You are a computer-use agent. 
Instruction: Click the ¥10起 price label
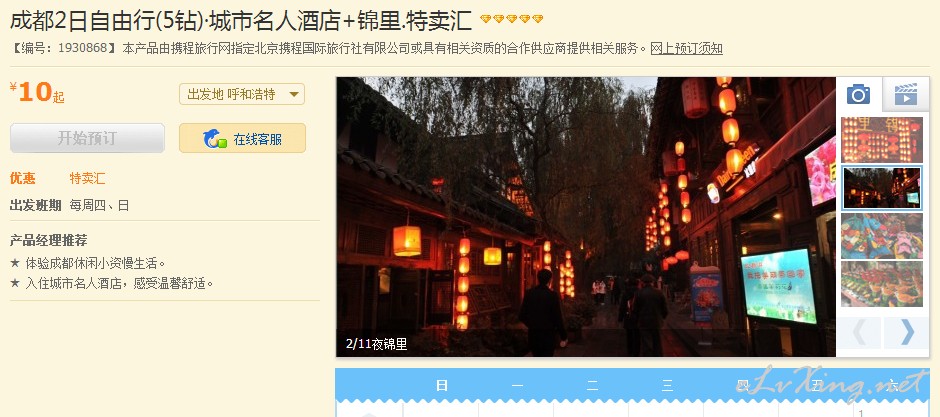[x=37, y=92]
